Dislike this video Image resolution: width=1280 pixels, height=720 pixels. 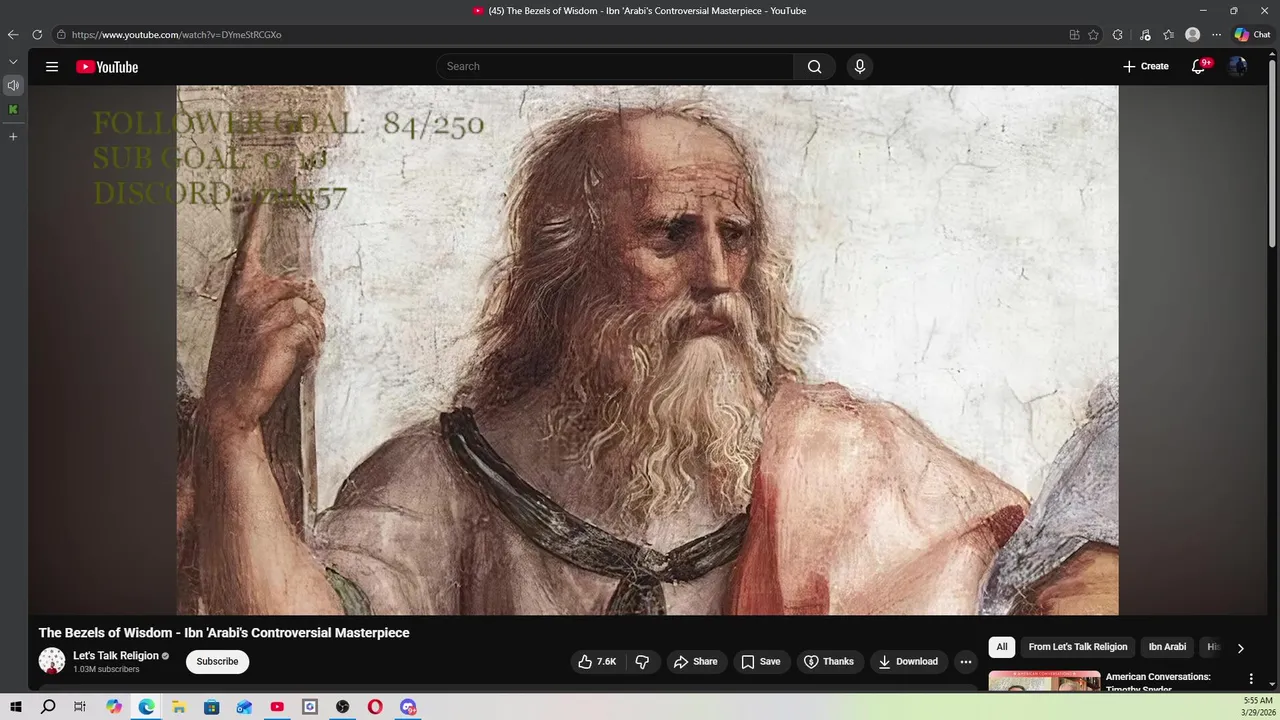click(642, 662)
